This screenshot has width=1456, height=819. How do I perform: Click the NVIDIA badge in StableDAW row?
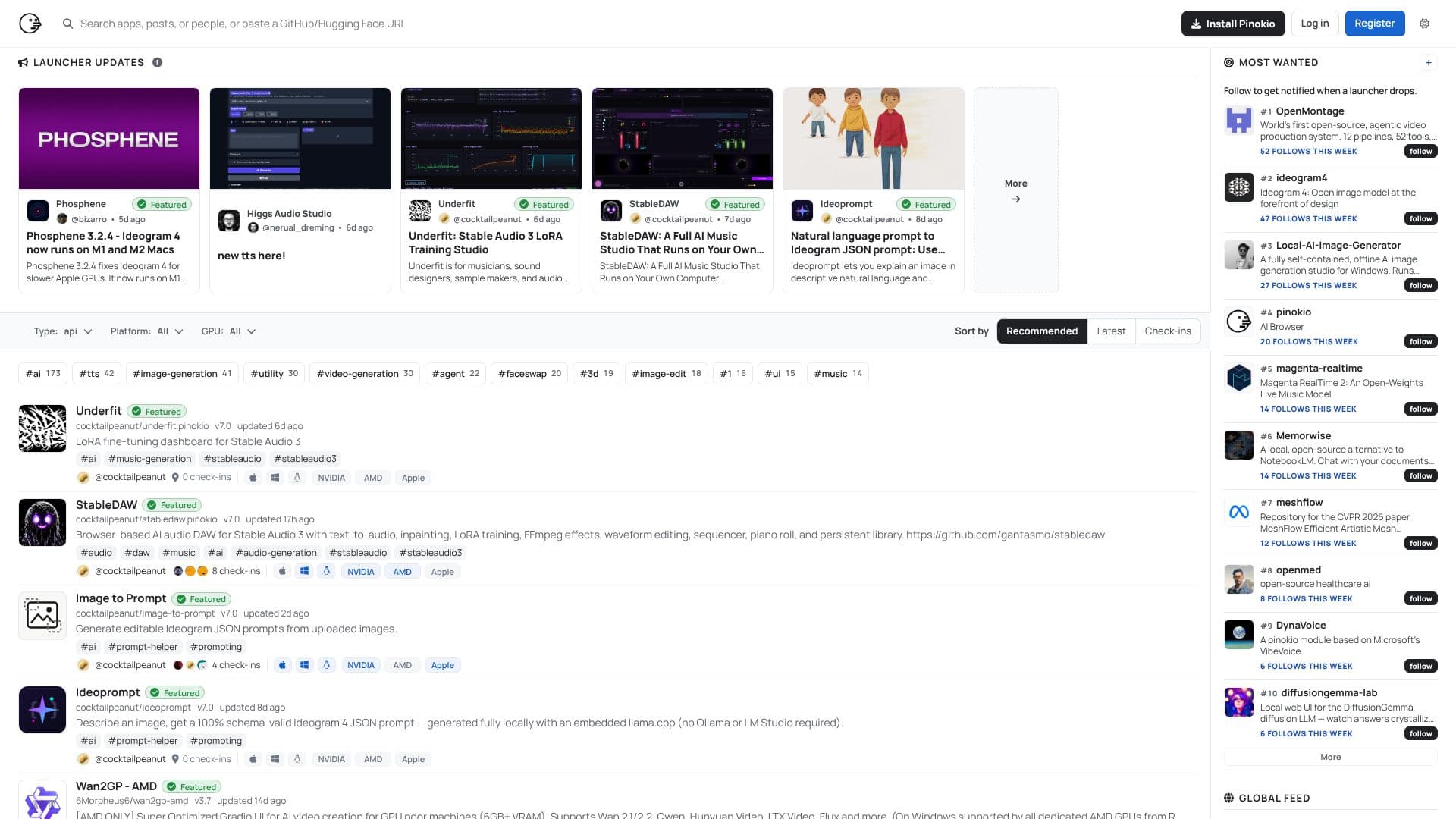(360, 572)
